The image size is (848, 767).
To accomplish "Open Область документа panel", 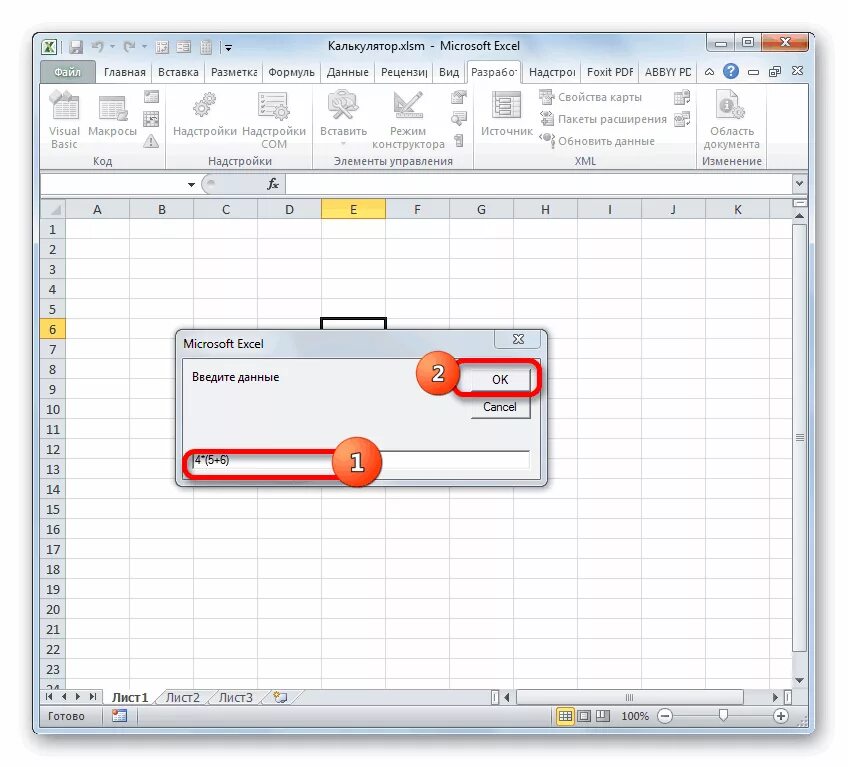I will click(731, 120).
